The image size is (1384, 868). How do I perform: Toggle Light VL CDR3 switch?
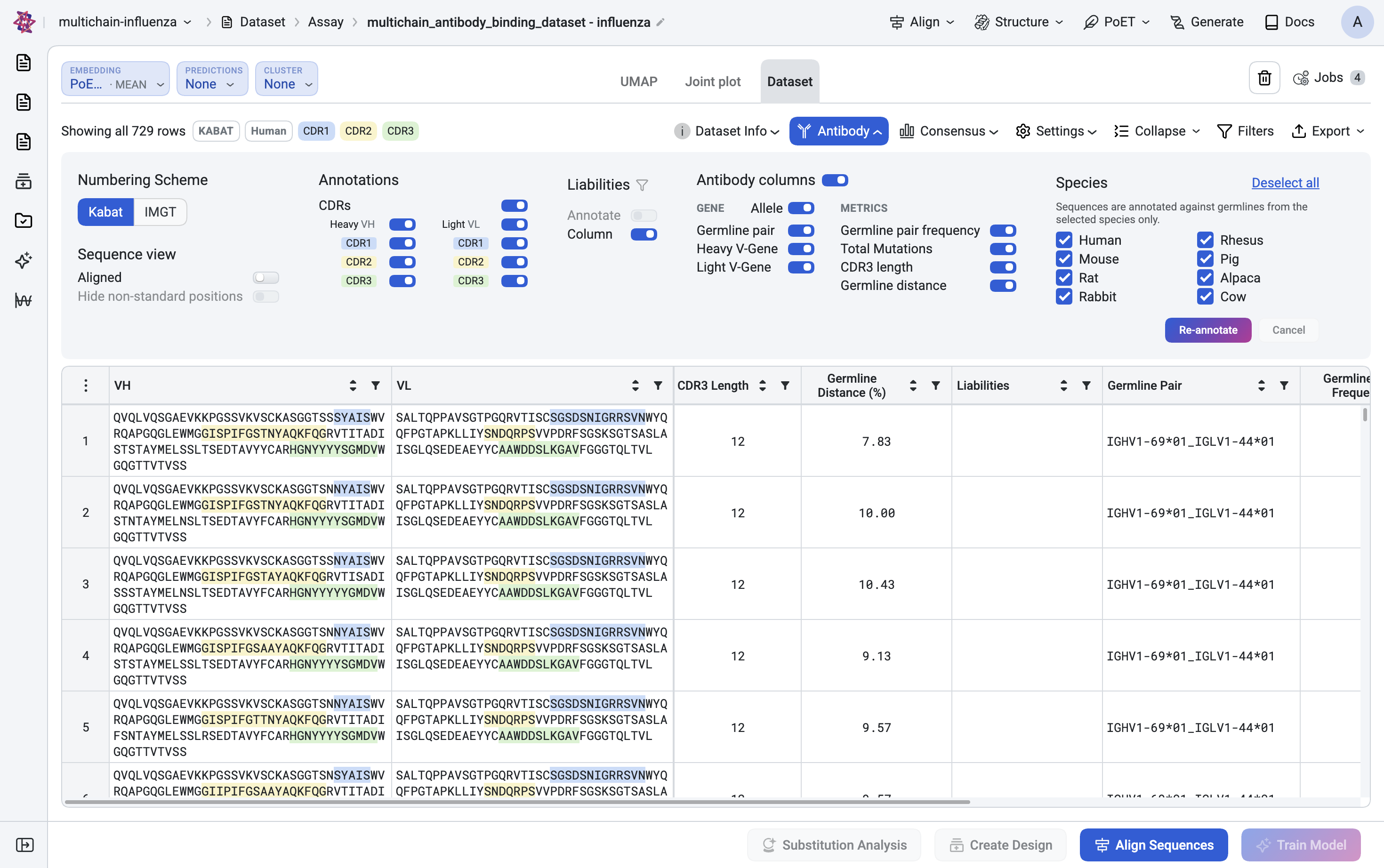tap(515, 281)
